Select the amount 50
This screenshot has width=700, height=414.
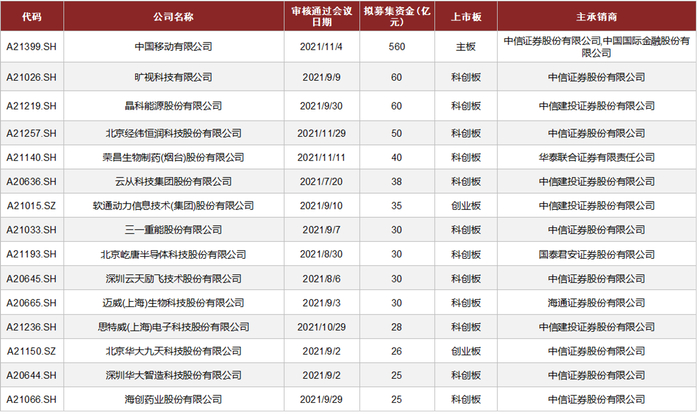[x=397, y=133]
